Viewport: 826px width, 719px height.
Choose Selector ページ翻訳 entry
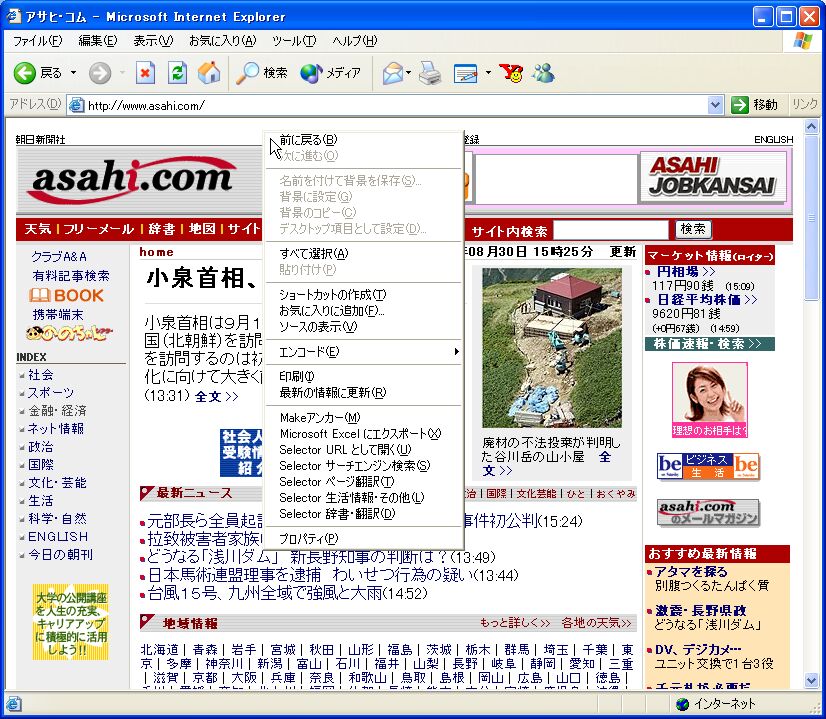coord(363,482)
